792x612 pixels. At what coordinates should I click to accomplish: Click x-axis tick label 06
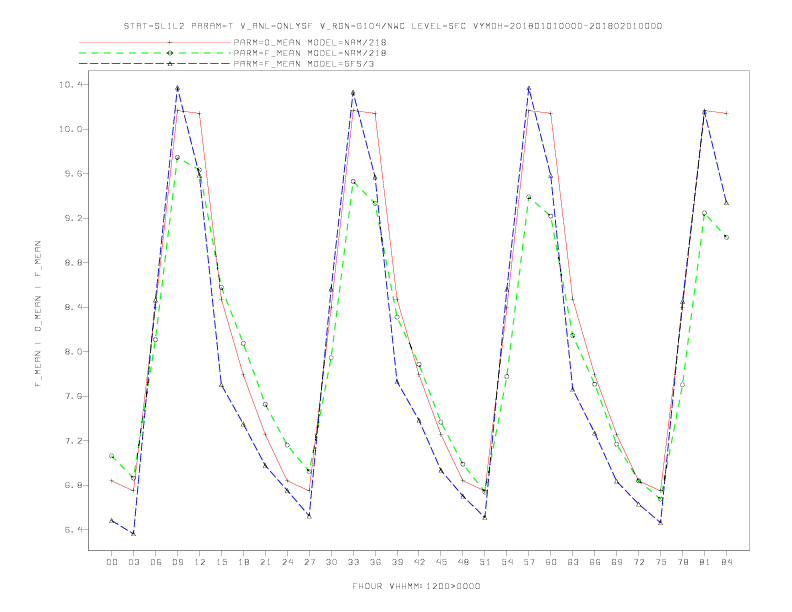tap(156, 562)
